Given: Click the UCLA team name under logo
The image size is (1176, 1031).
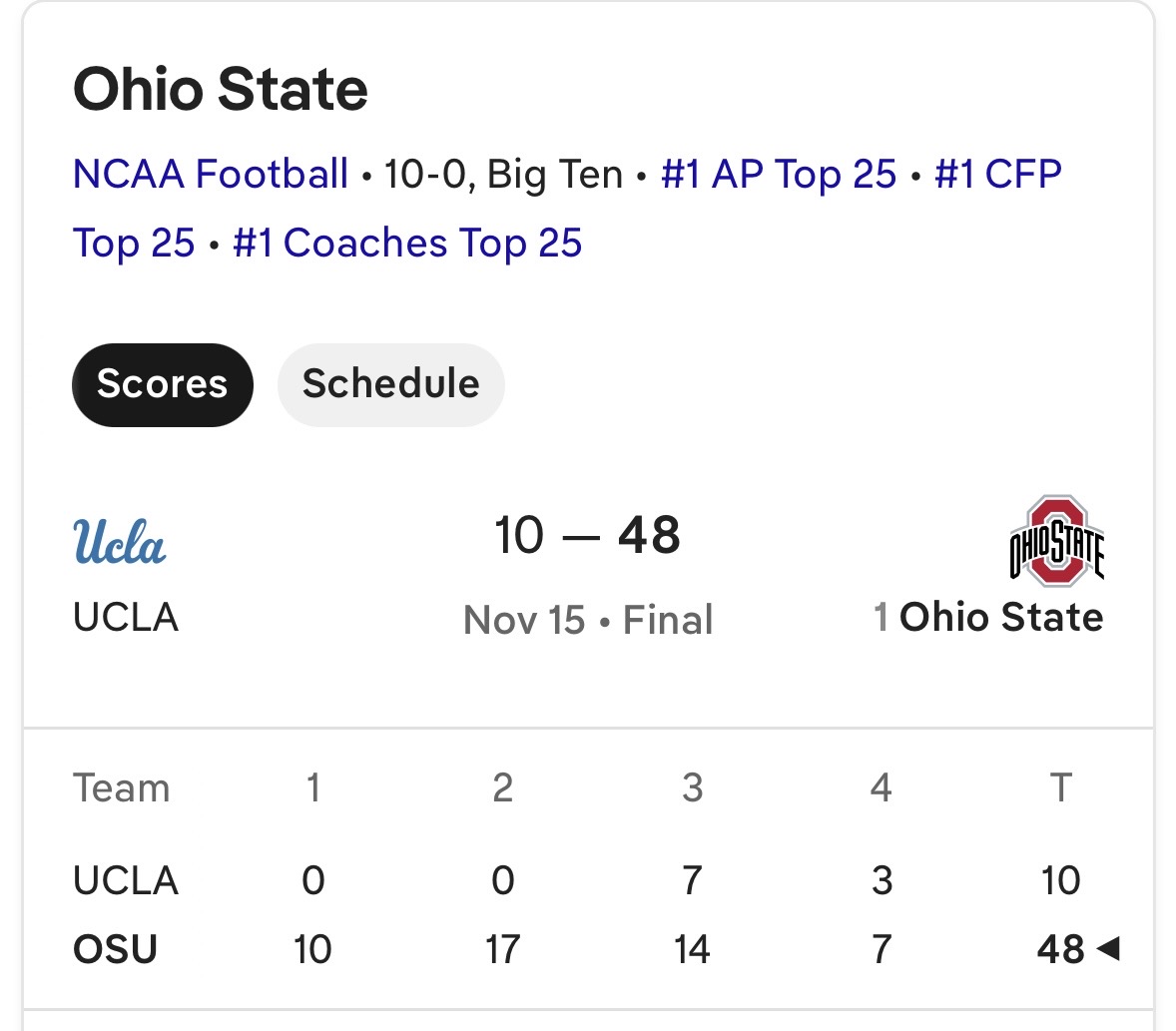Looking at the screenshot, I should (126, 618).
